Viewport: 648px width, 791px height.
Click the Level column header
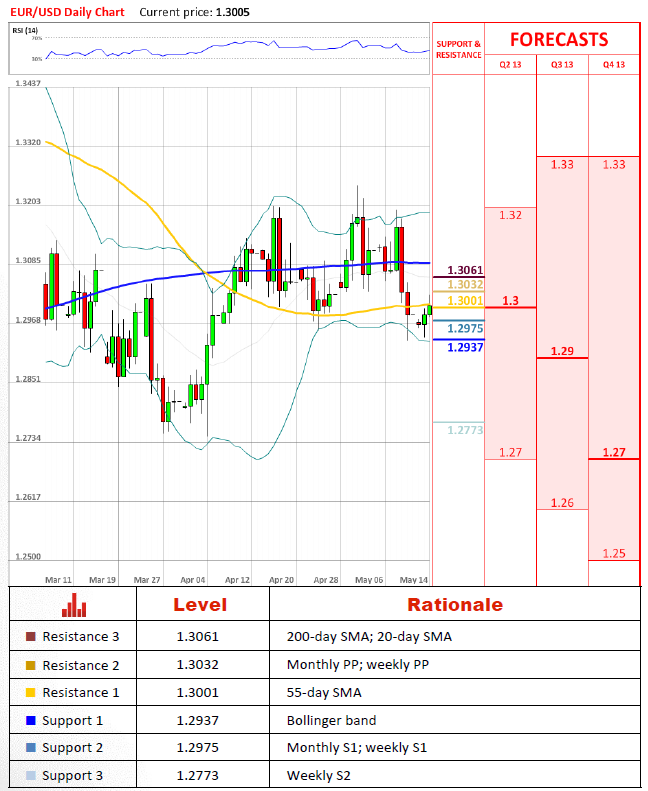coord(200,605)
